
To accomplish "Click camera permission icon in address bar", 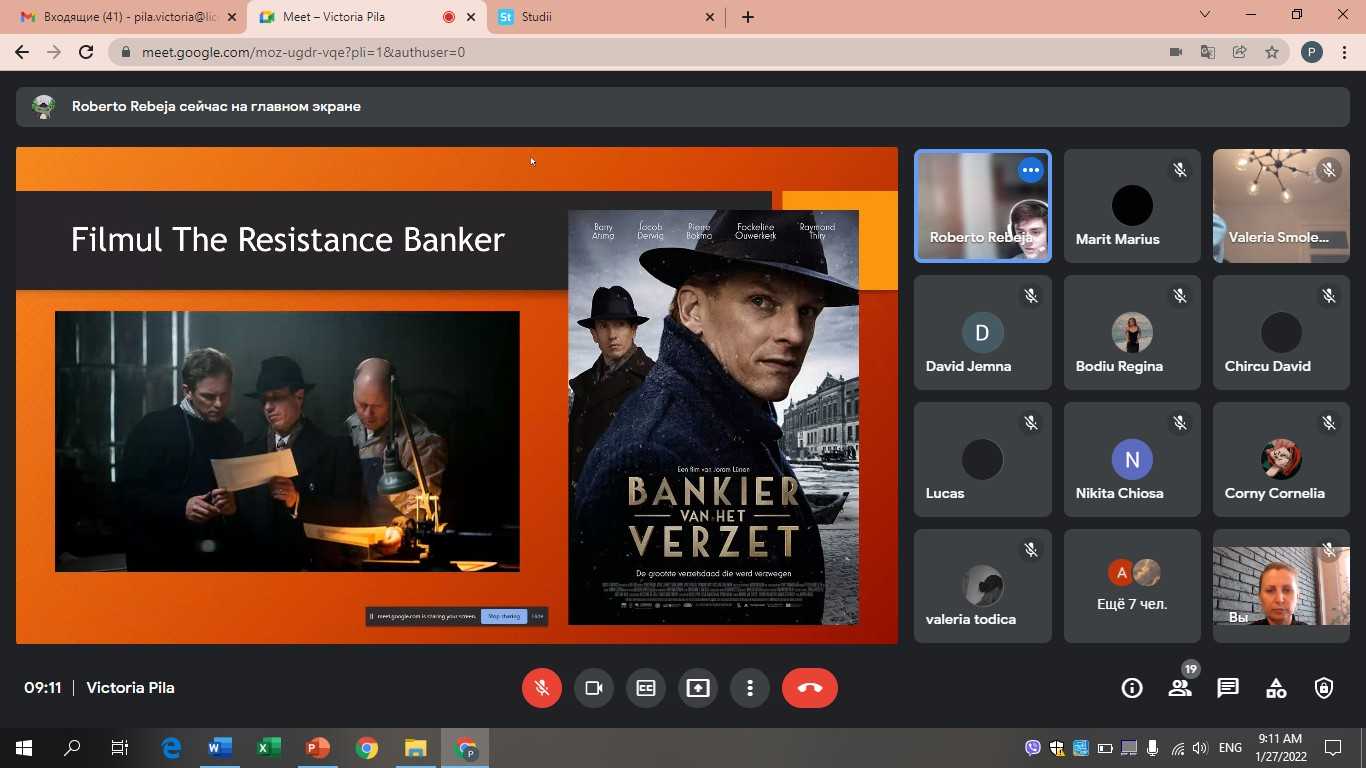I will click(1176, 52).
